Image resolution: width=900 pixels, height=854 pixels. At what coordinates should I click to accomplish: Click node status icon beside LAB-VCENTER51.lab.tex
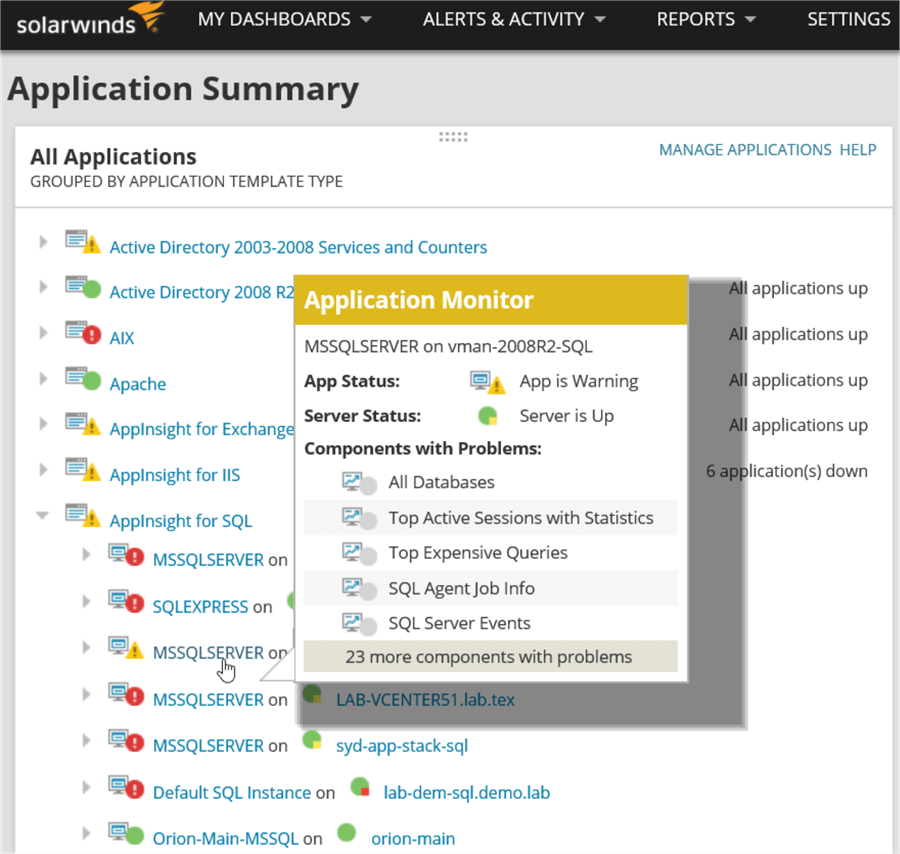tap(312, 694)
